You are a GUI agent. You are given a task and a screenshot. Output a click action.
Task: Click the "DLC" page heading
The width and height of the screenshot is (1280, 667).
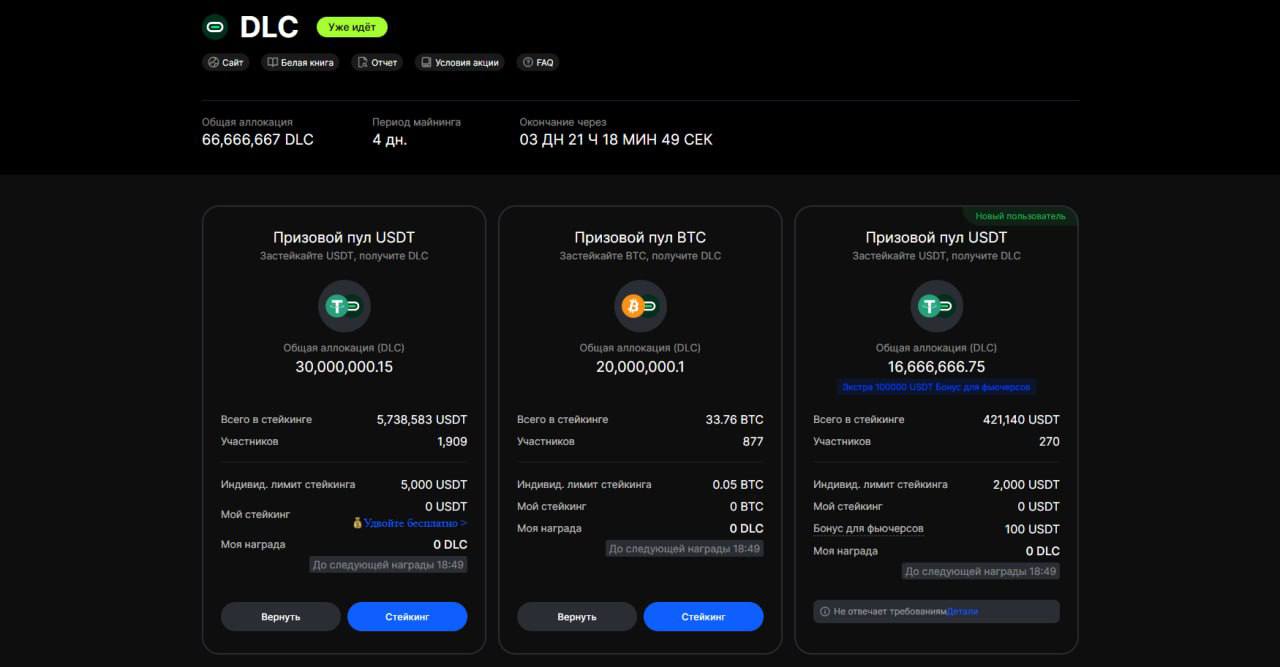click(x=269, y=27)
